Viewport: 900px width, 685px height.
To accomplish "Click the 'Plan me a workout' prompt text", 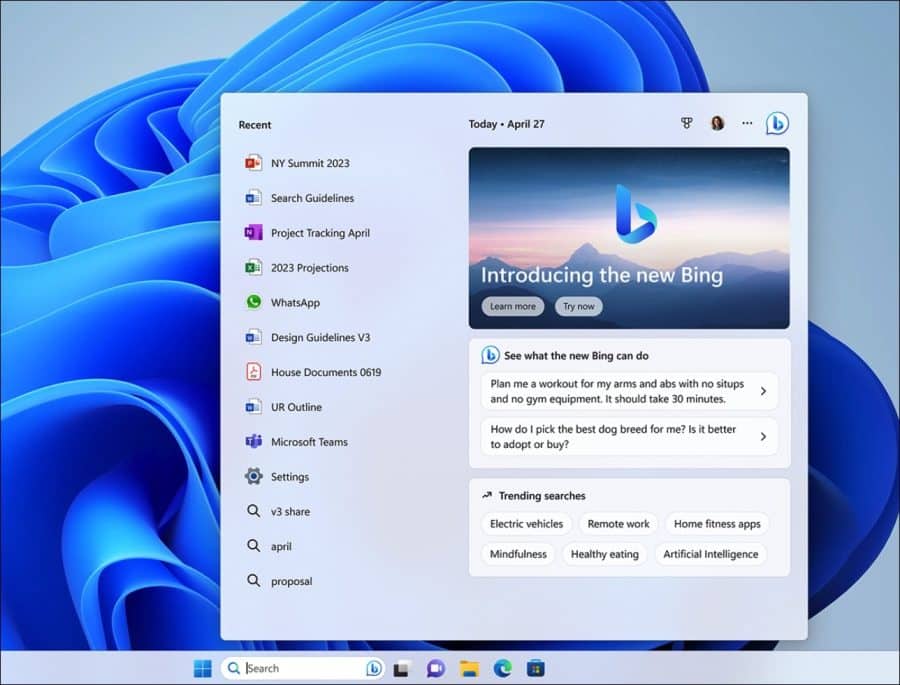I will click(x=617, y=391).
